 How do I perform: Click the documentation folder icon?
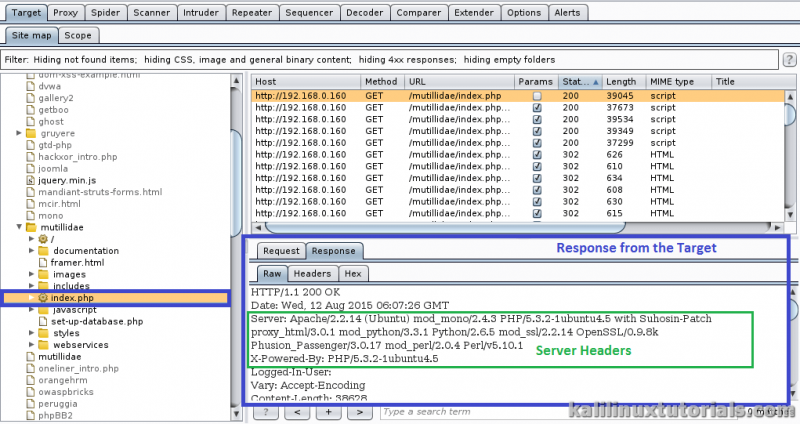43,251
